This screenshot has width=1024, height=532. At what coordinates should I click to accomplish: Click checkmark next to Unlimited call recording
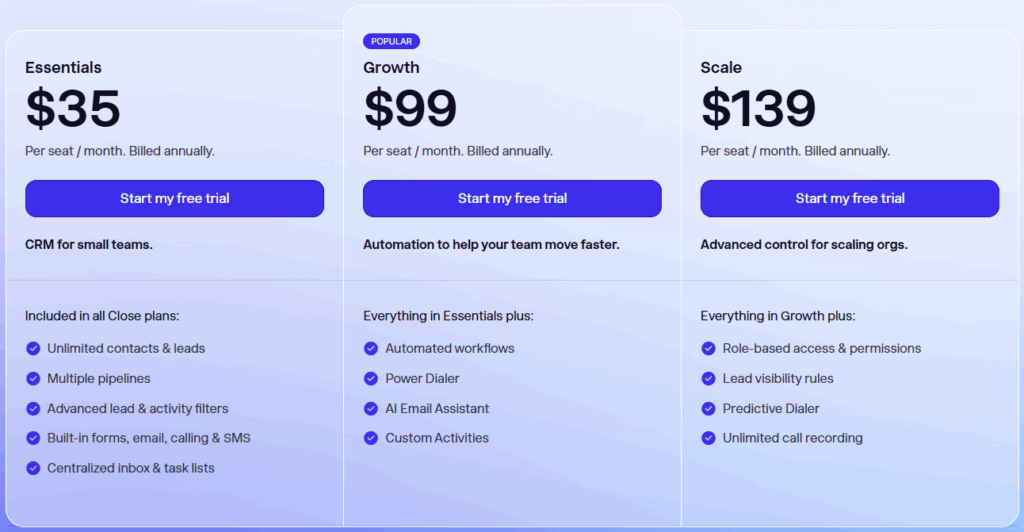pyautogui.click(x=709, y=438)
